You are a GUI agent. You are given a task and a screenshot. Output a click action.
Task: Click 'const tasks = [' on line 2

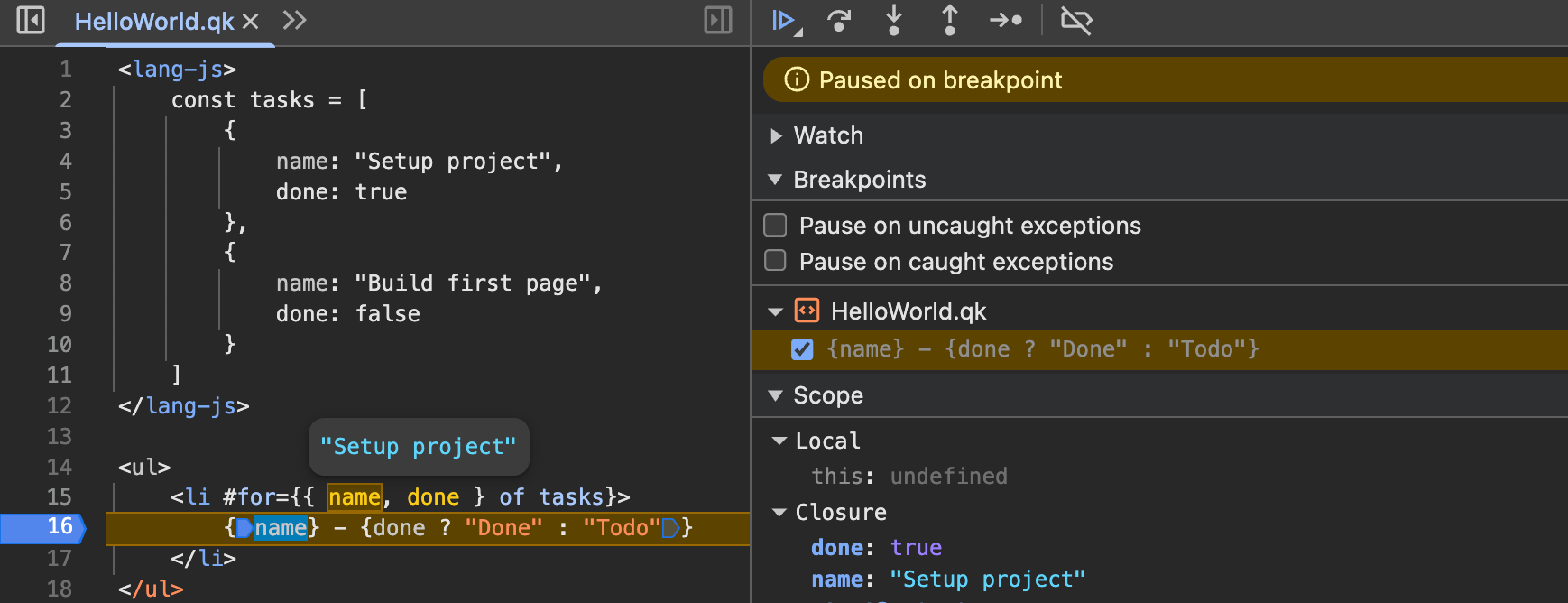270,99
